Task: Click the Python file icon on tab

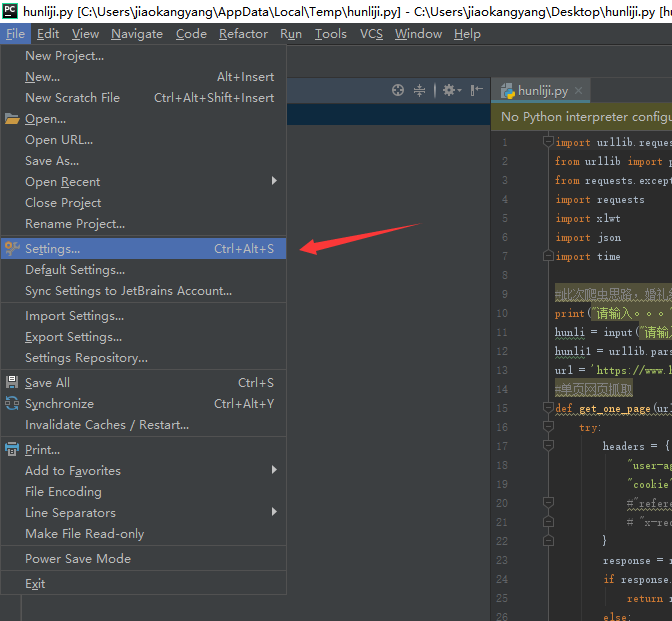Action: tap(508, 91)
